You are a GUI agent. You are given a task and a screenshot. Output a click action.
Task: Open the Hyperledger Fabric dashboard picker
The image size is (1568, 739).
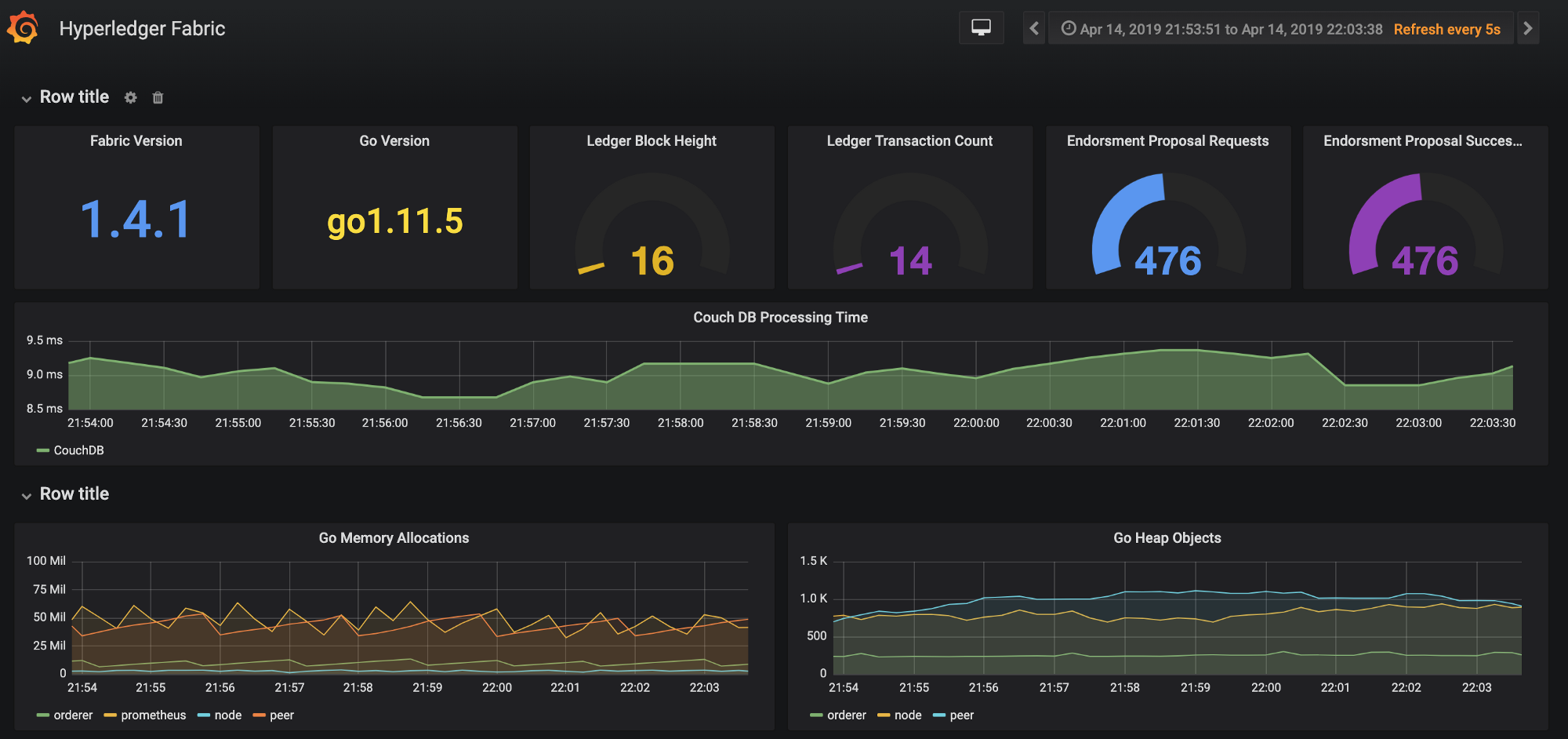click(142, 28)
